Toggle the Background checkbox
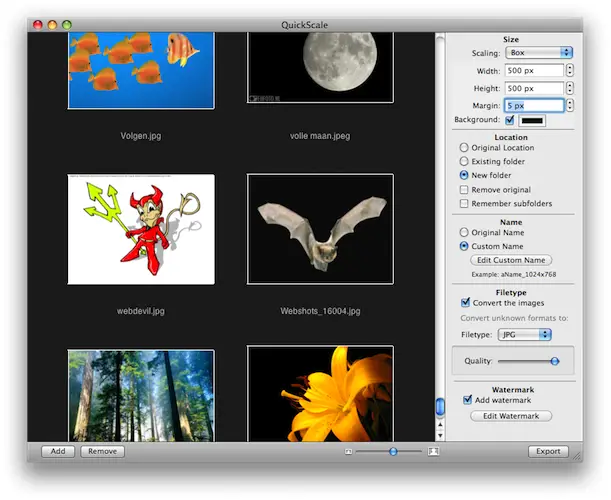Viewport: 611px width, 500px height. coord(510,120)
